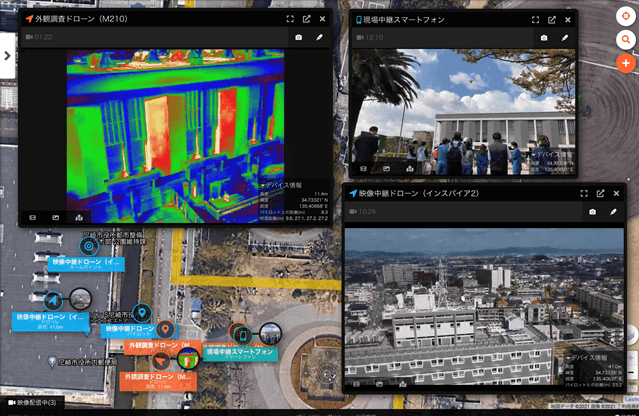Toggle image view icon in M210 bottom bar
This screenshot has width=639, height=416.
click(56, 216)
